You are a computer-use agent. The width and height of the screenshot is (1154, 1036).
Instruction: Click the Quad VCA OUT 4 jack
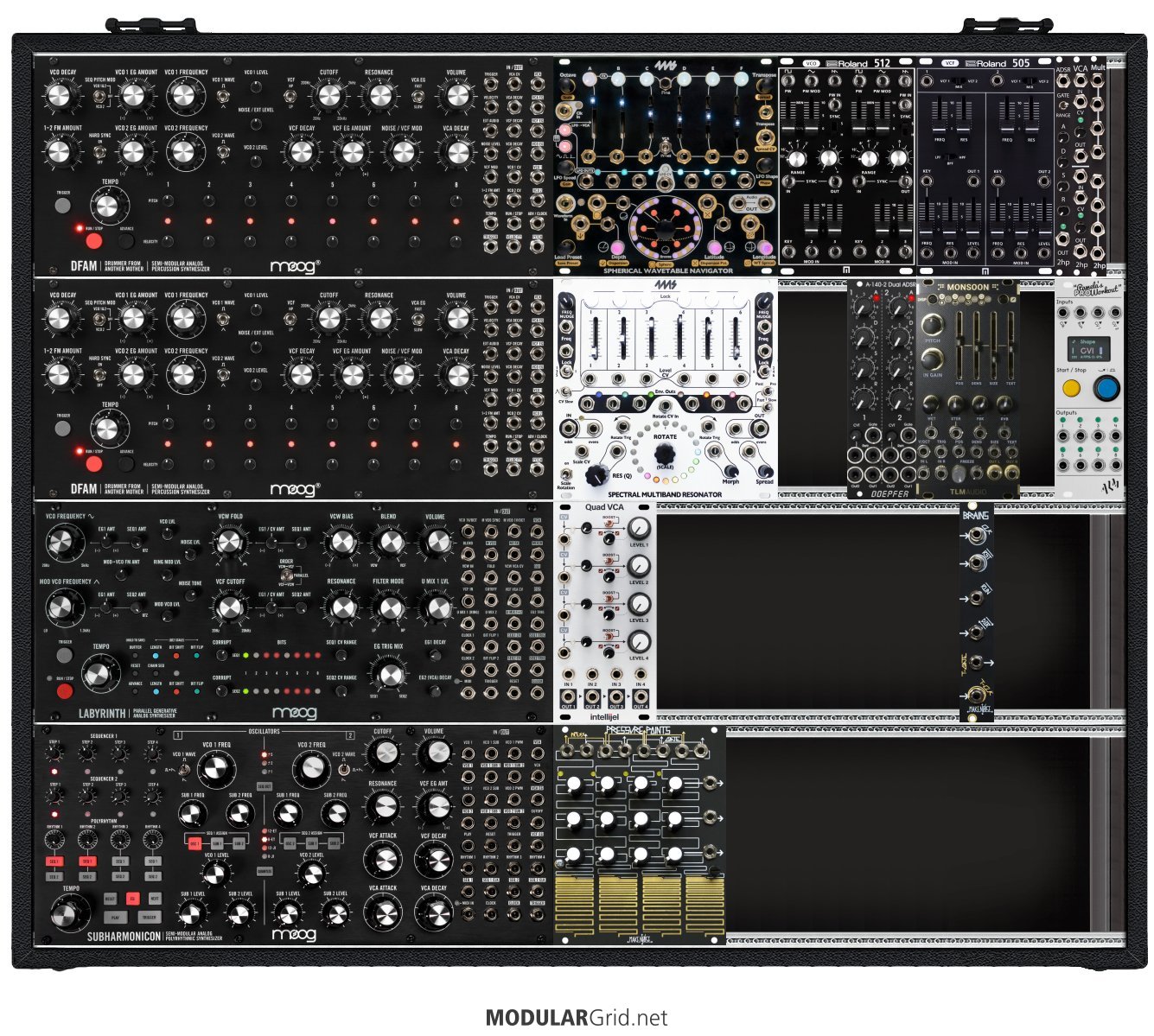(640, 696)
